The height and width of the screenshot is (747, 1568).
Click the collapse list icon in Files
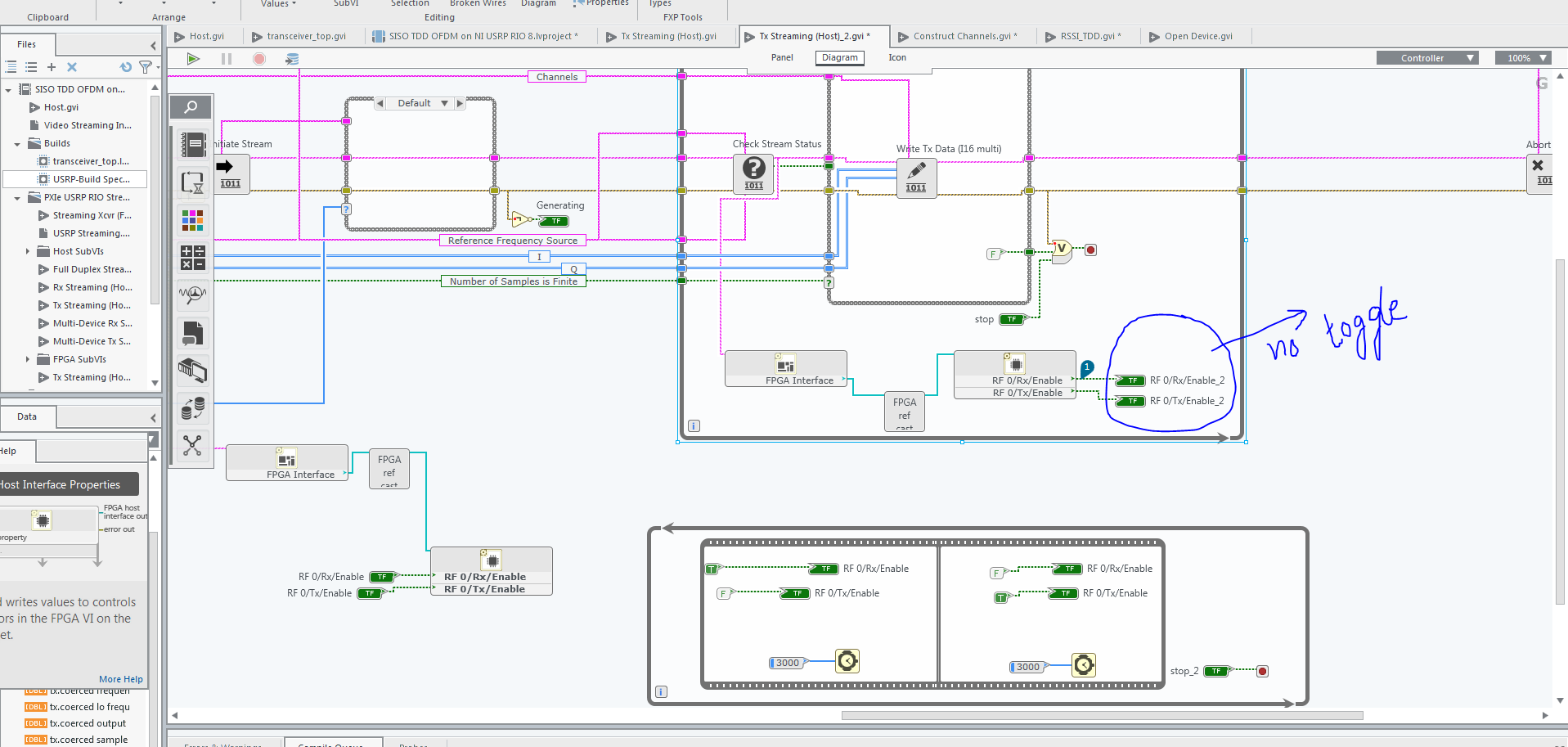(x=31, y=67)
